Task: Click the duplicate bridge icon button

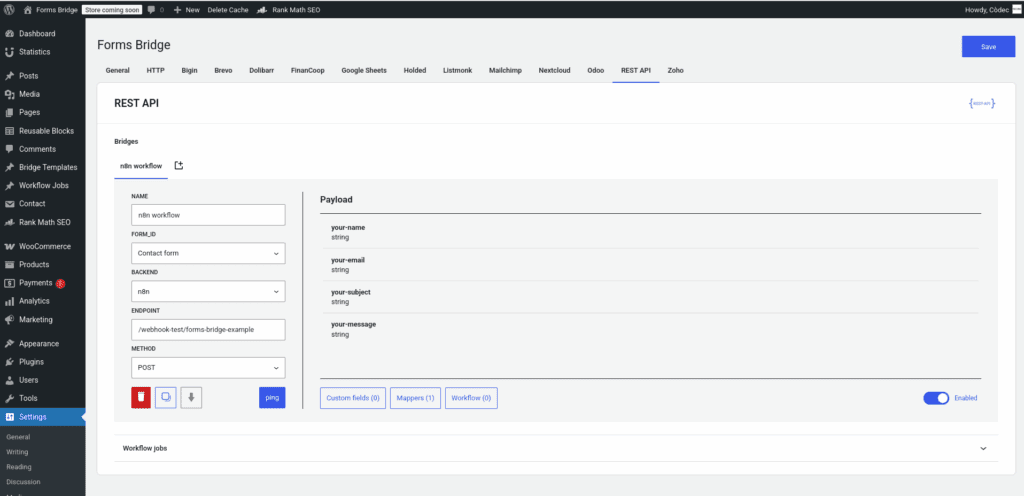Action: pos(166,397)
